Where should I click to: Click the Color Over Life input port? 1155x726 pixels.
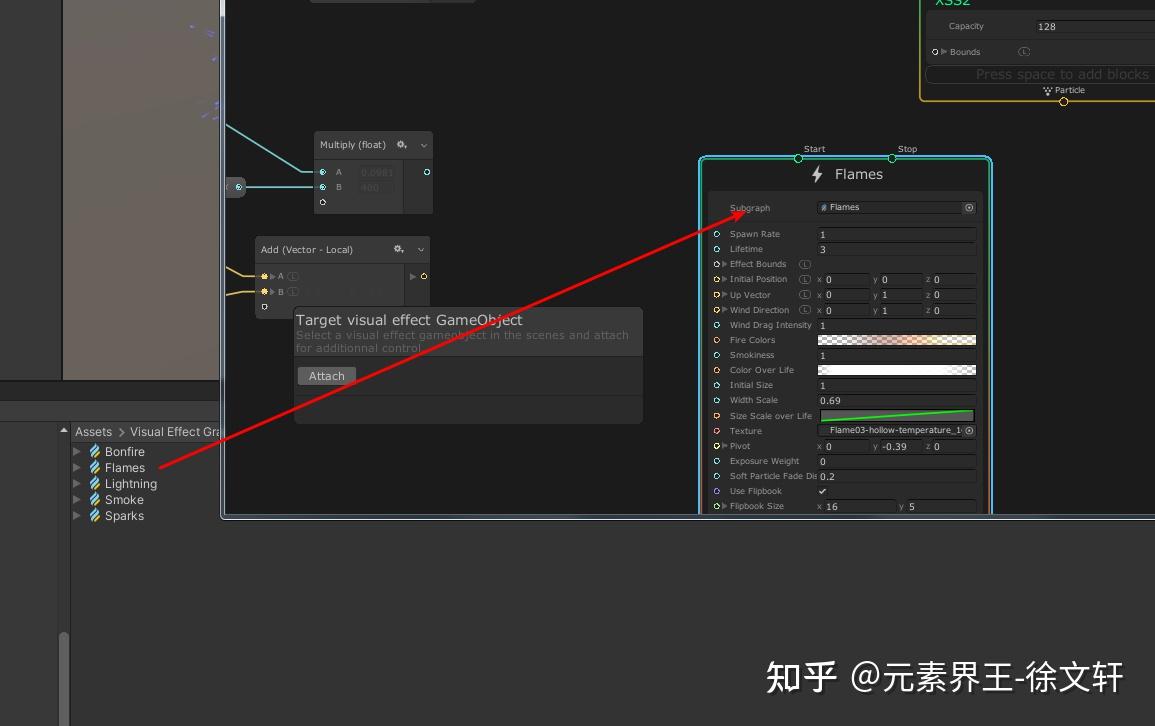pyautogui.click(x=717, y=370)
